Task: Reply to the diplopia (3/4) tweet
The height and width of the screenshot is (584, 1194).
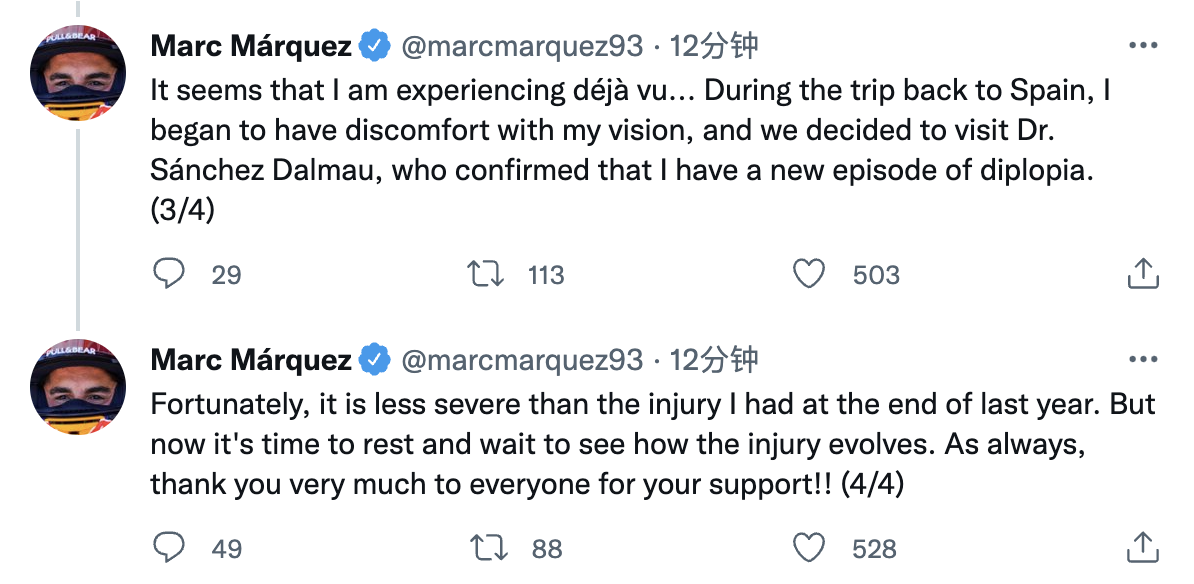Action: tap(169, 274)
